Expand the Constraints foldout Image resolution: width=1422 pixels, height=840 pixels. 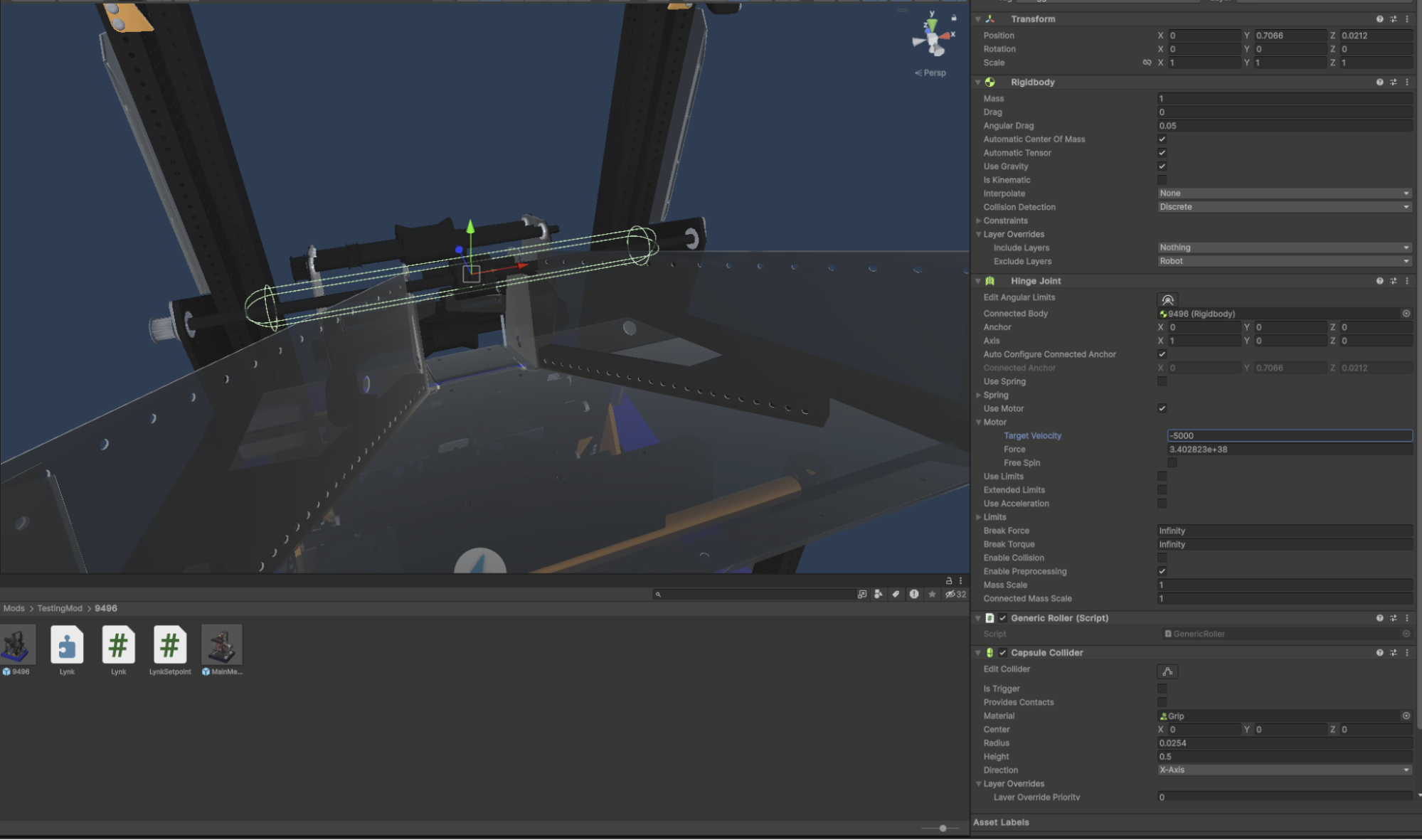979,220
